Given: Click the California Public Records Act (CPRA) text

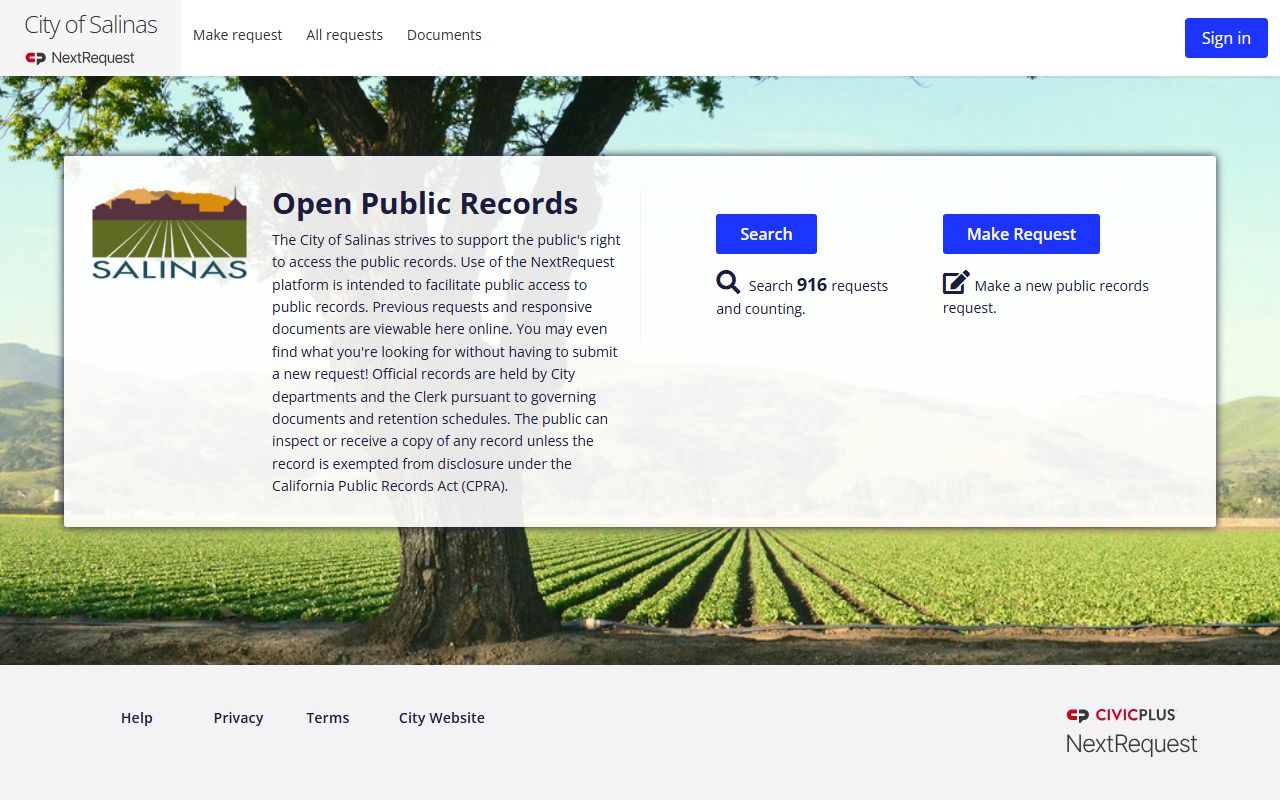Looking at the screenshot, I should point(390,486).
